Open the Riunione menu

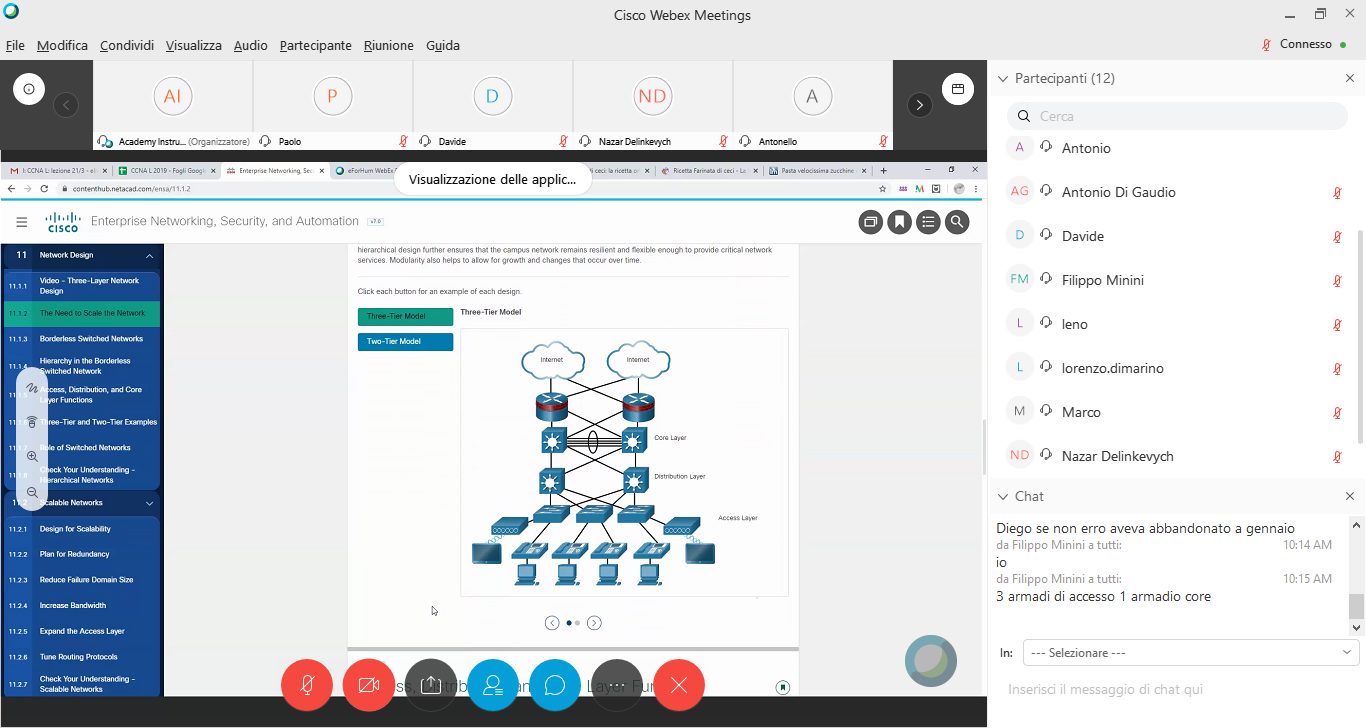tap(389, 45)
